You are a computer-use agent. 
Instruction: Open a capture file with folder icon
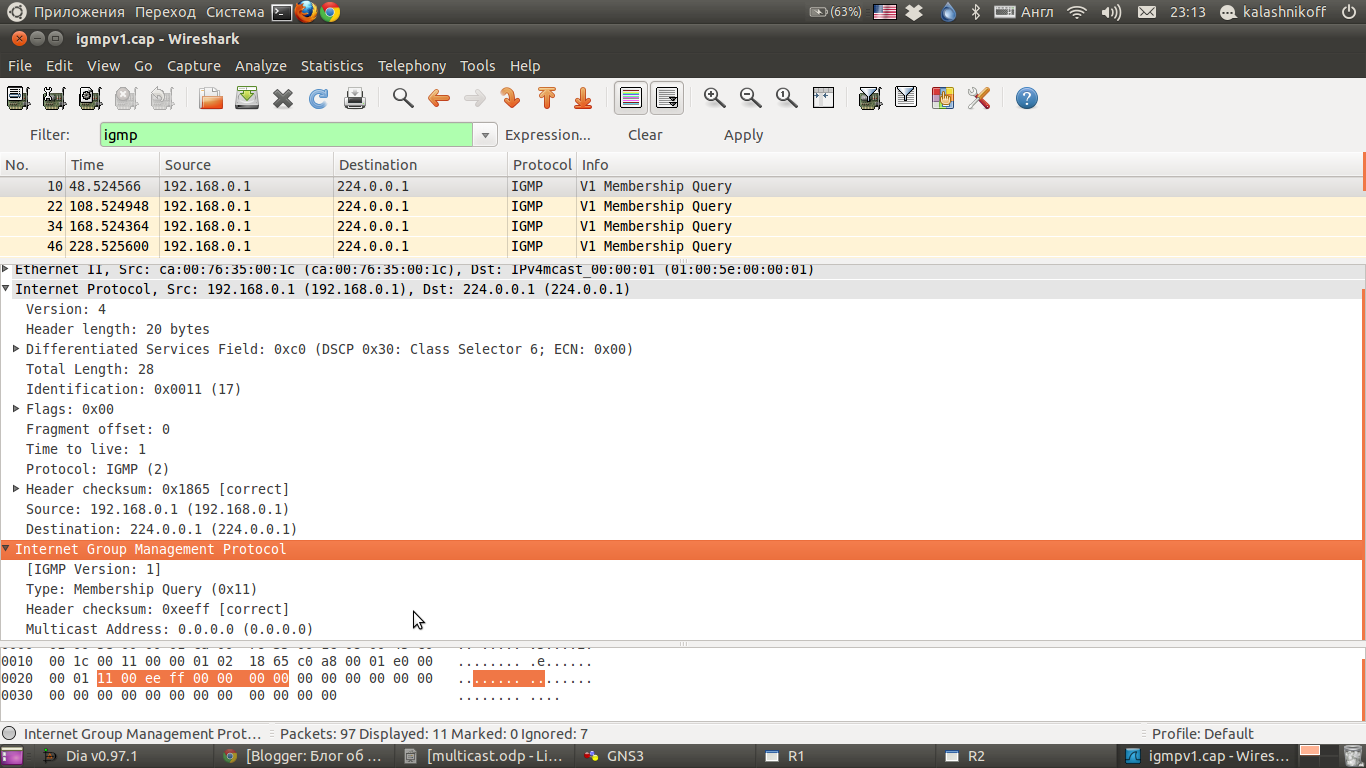click(x=211, y=98)
